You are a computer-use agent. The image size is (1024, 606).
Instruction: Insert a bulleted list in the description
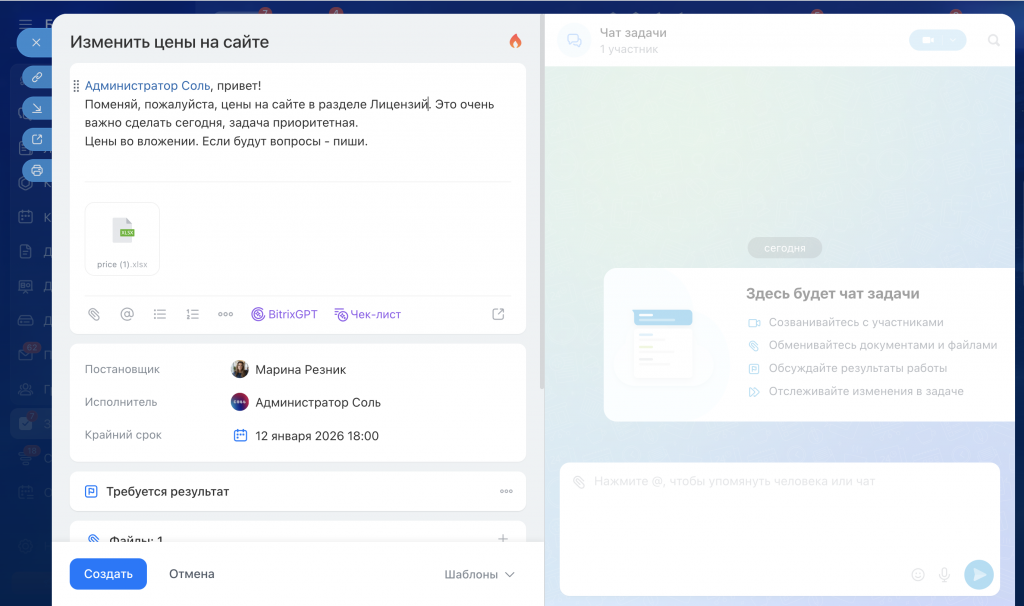point(160,314)
